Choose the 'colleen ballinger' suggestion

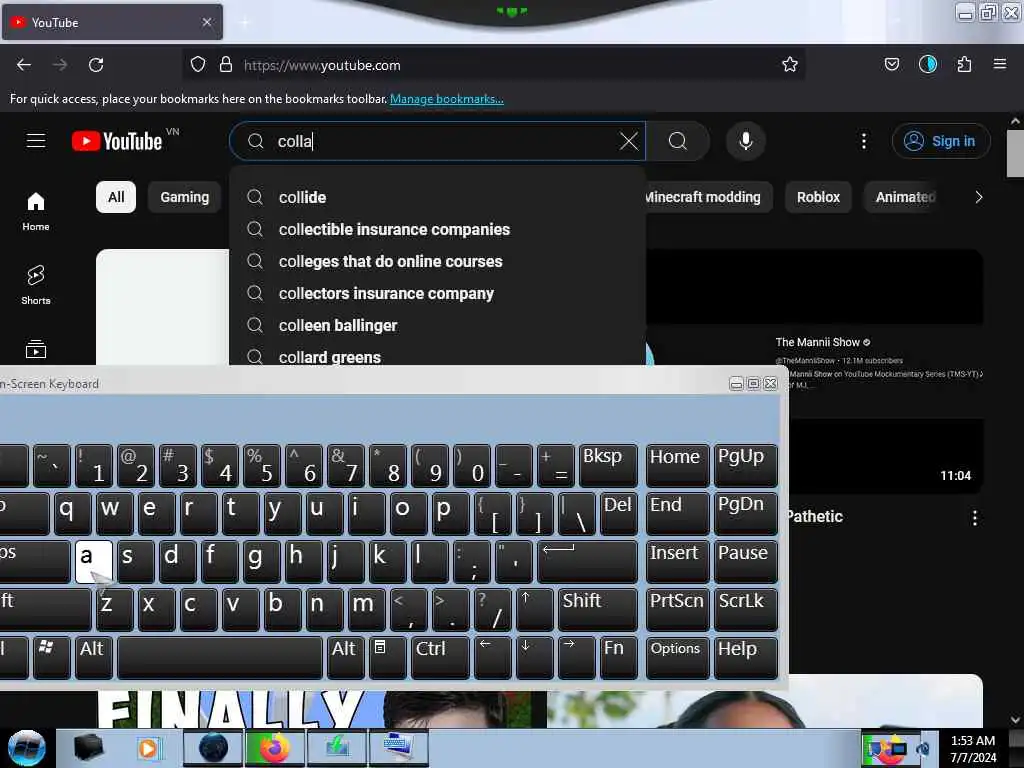(438, 325)
